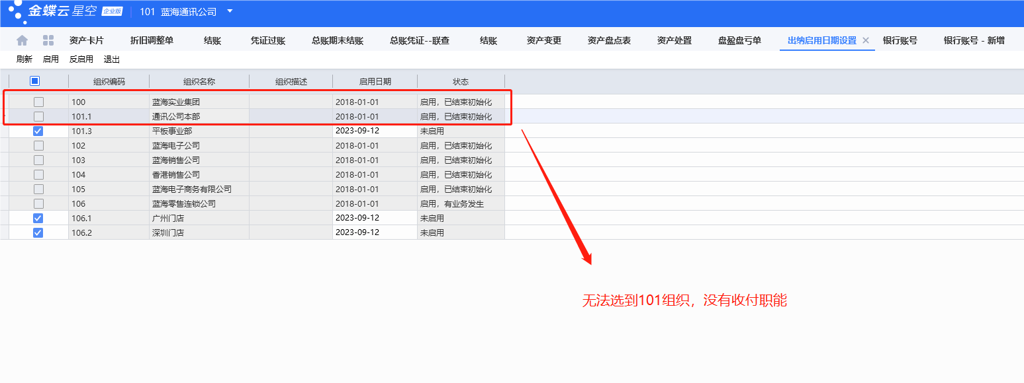
Task: Select the 蓝海电子商务有限公司 name cell
Action: pos(199,189)
